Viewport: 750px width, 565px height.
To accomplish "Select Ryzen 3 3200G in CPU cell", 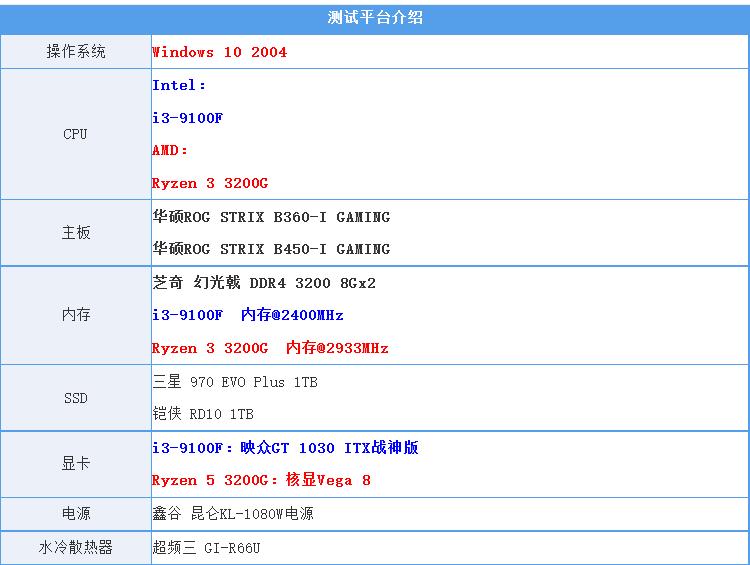I will (x=210, y=183).
